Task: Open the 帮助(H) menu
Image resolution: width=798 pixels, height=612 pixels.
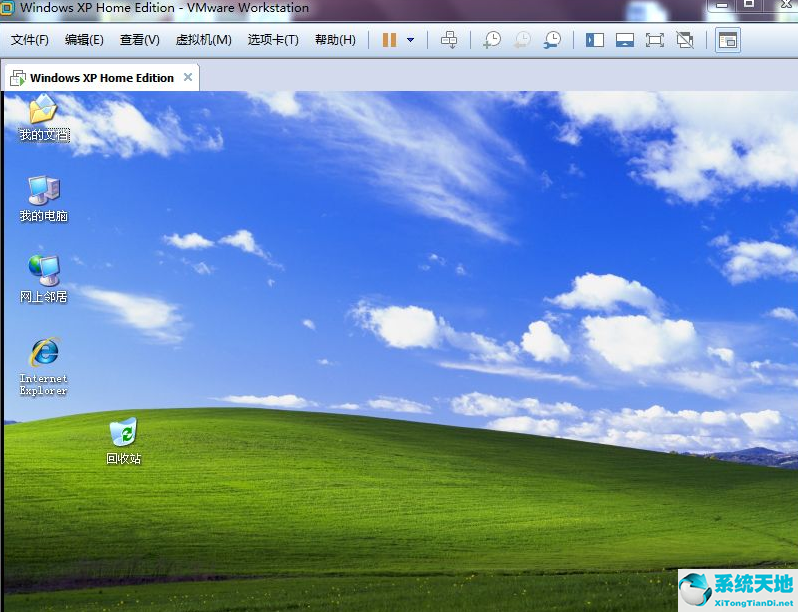Action: click(335, 40)
